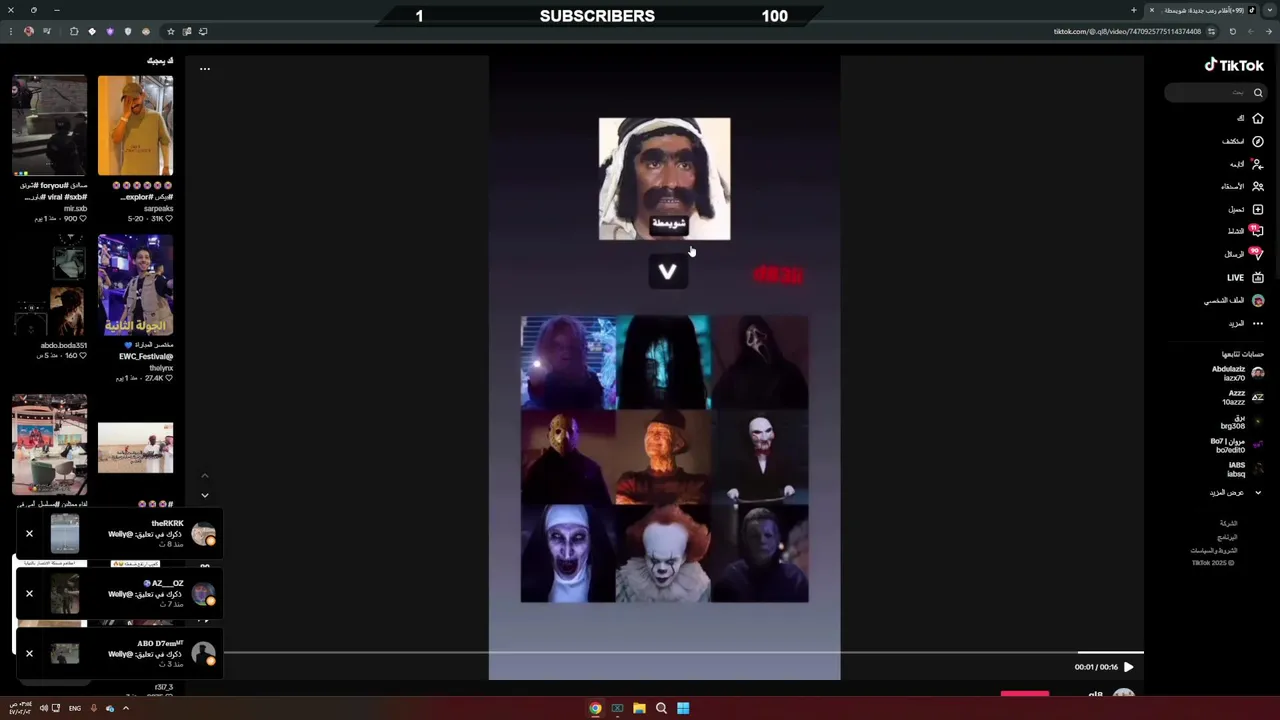Dismiss the theRKRK mention notification
Image resolution: width=1280 pixels, height=720 pixels.
(x=29, y=534)
